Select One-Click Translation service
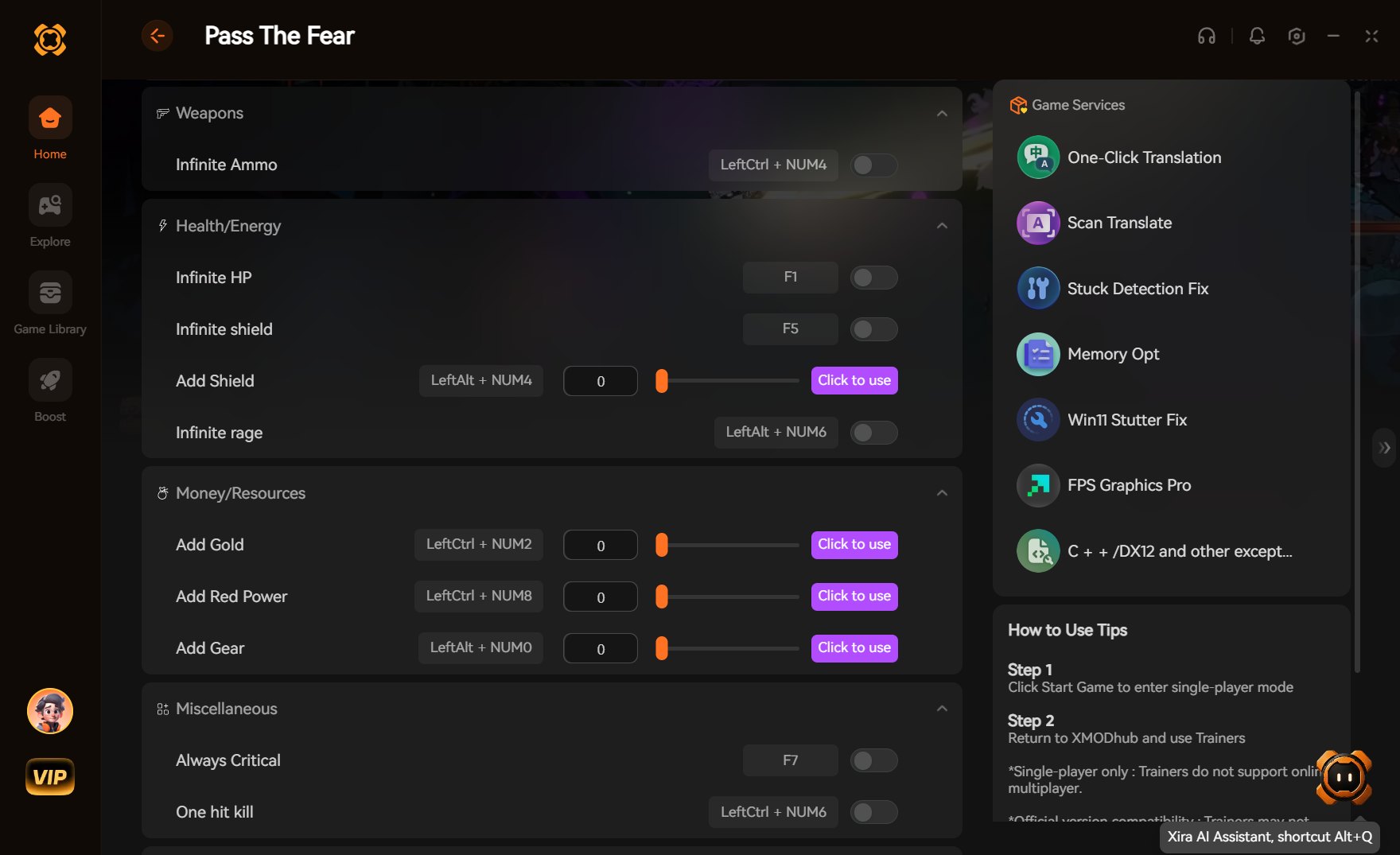 pos(1144,157)
